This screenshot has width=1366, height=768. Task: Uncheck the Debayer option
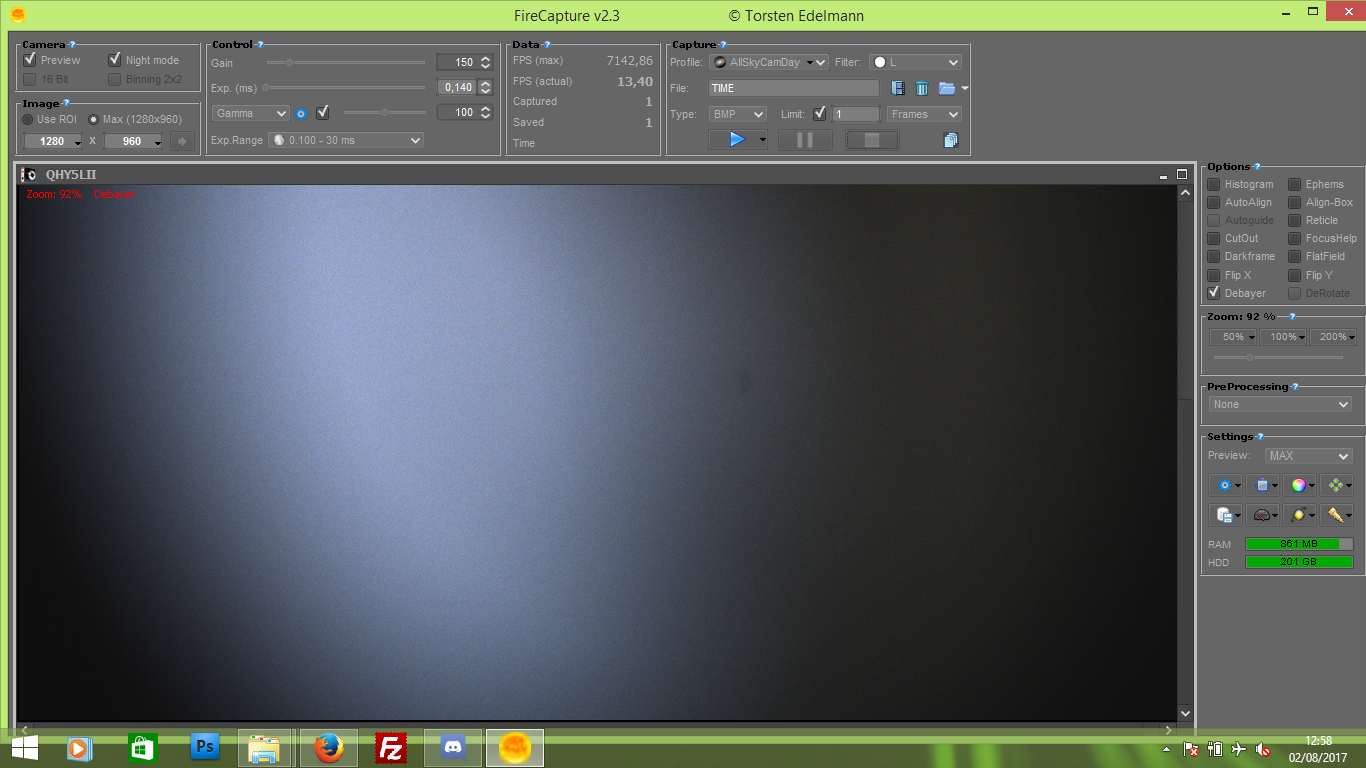point(1214,293)
